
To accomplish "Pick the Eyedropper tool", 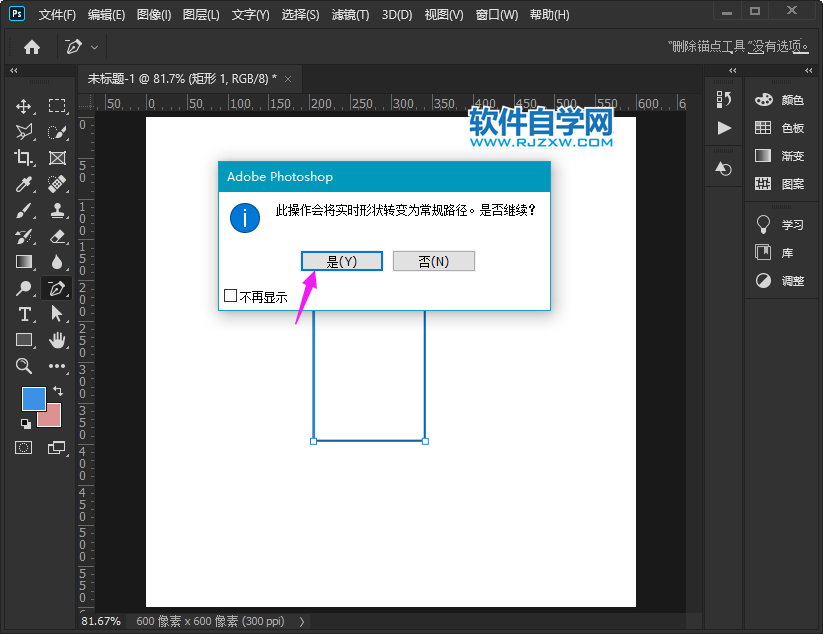I will click(24, 184).
